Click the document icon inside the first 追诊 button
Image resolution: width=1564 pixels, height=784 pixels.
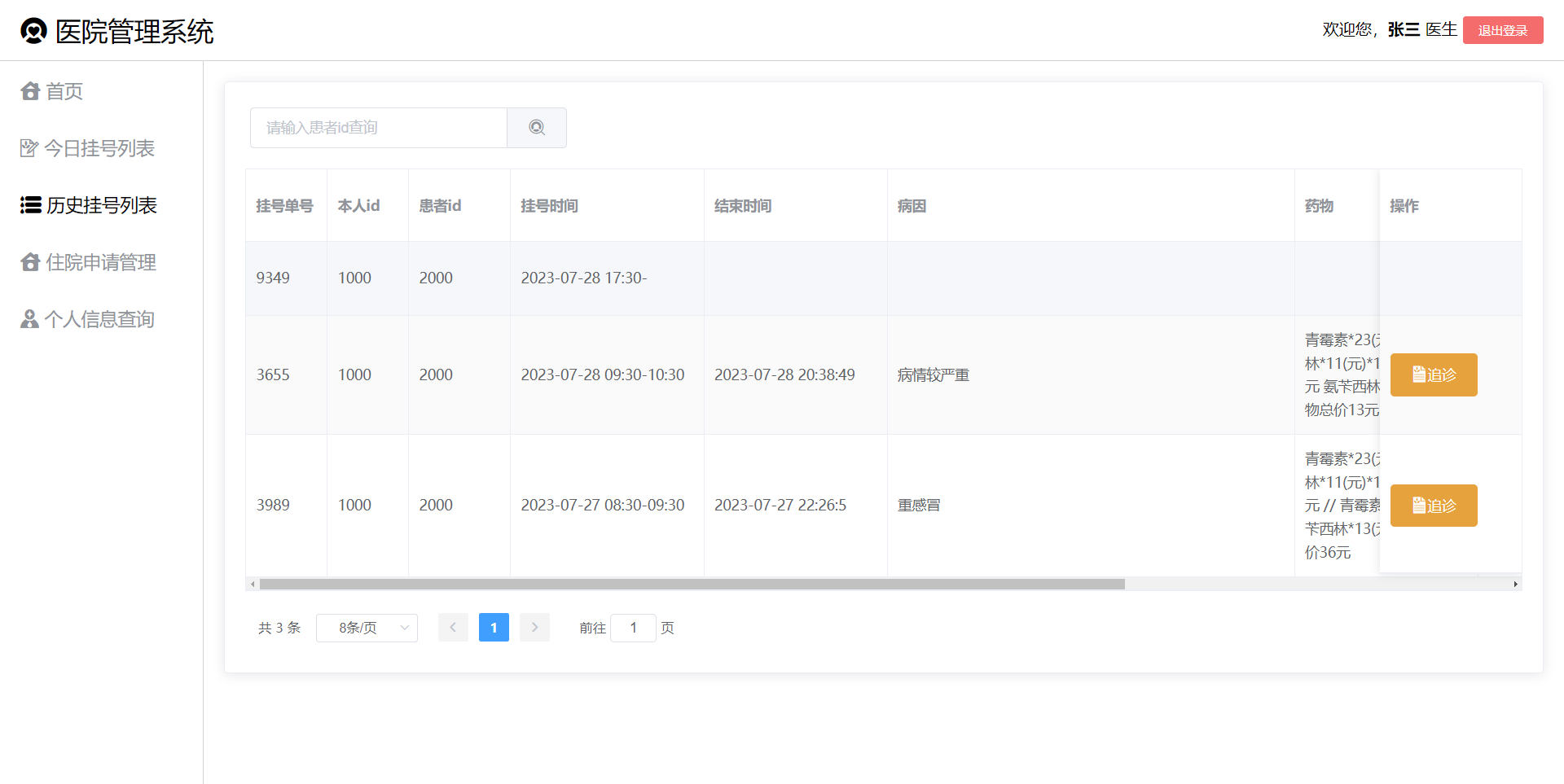tap(1418, 374)
